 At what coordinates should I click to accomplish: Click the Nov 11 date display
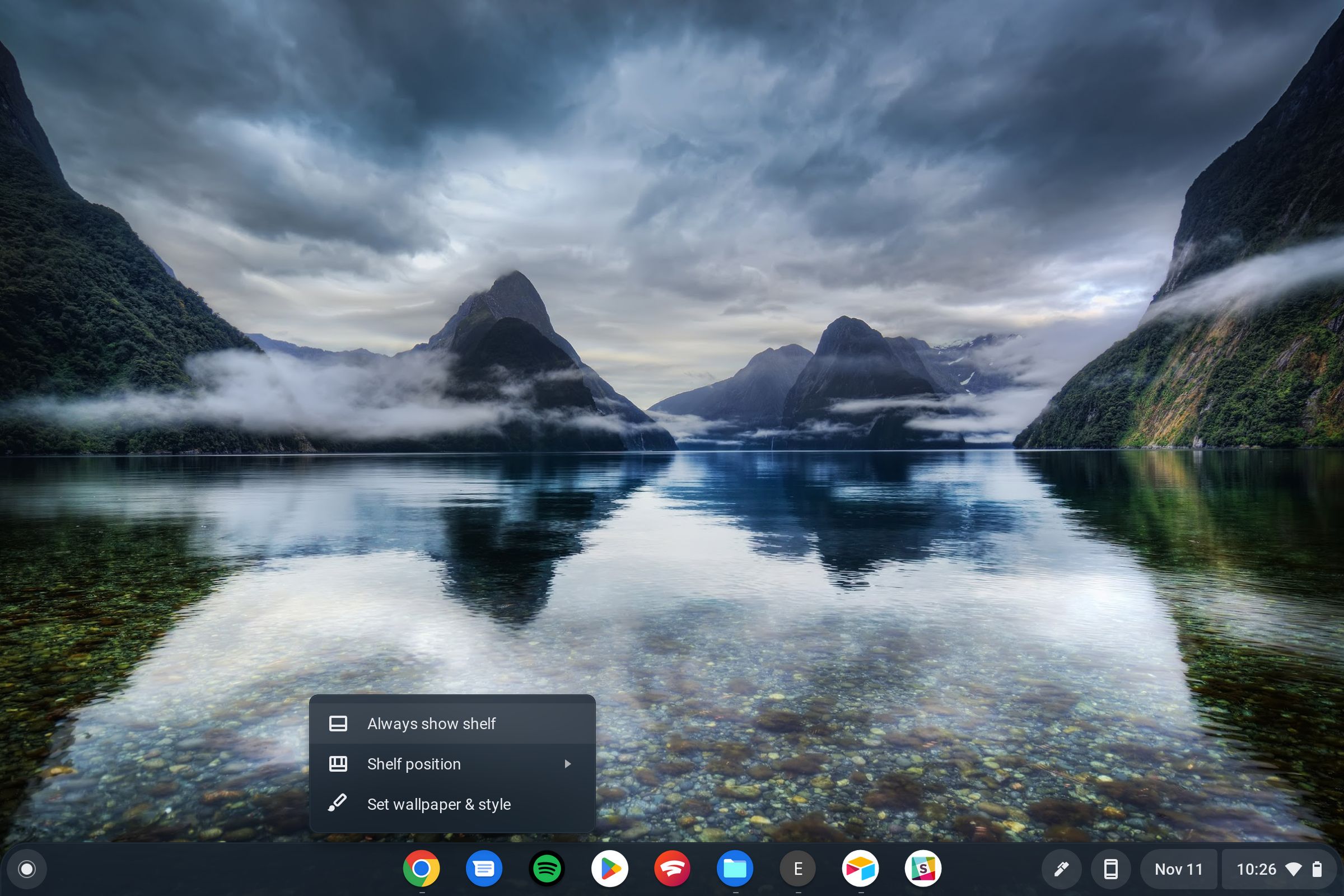(x=1178, y=869)
